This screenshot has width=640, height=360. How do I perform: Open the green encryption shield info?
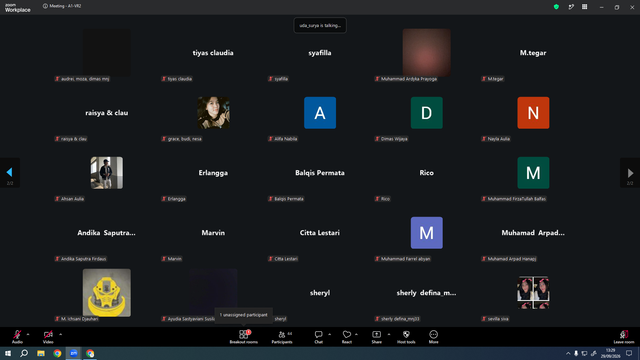pyautogui.click(x=556, y=7)
